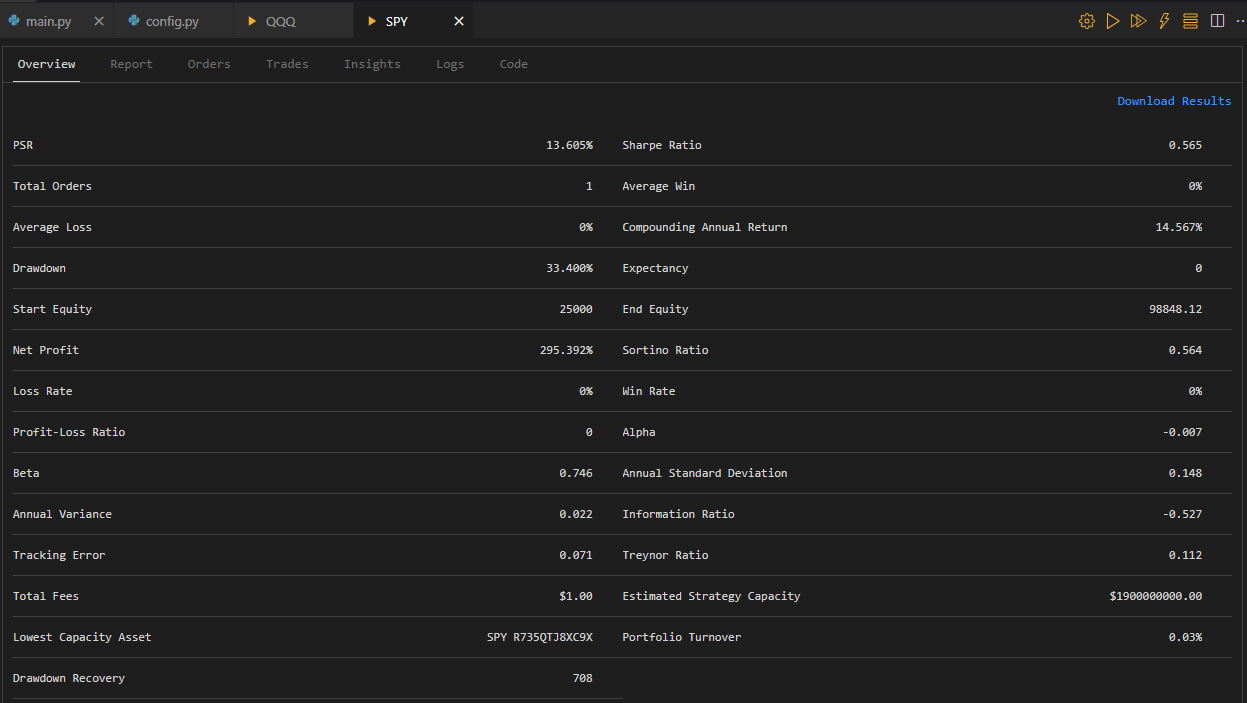Select the Win Rate label
Image resolution: width=1247 pixels, height=703 pixels.
coord(648,391)
